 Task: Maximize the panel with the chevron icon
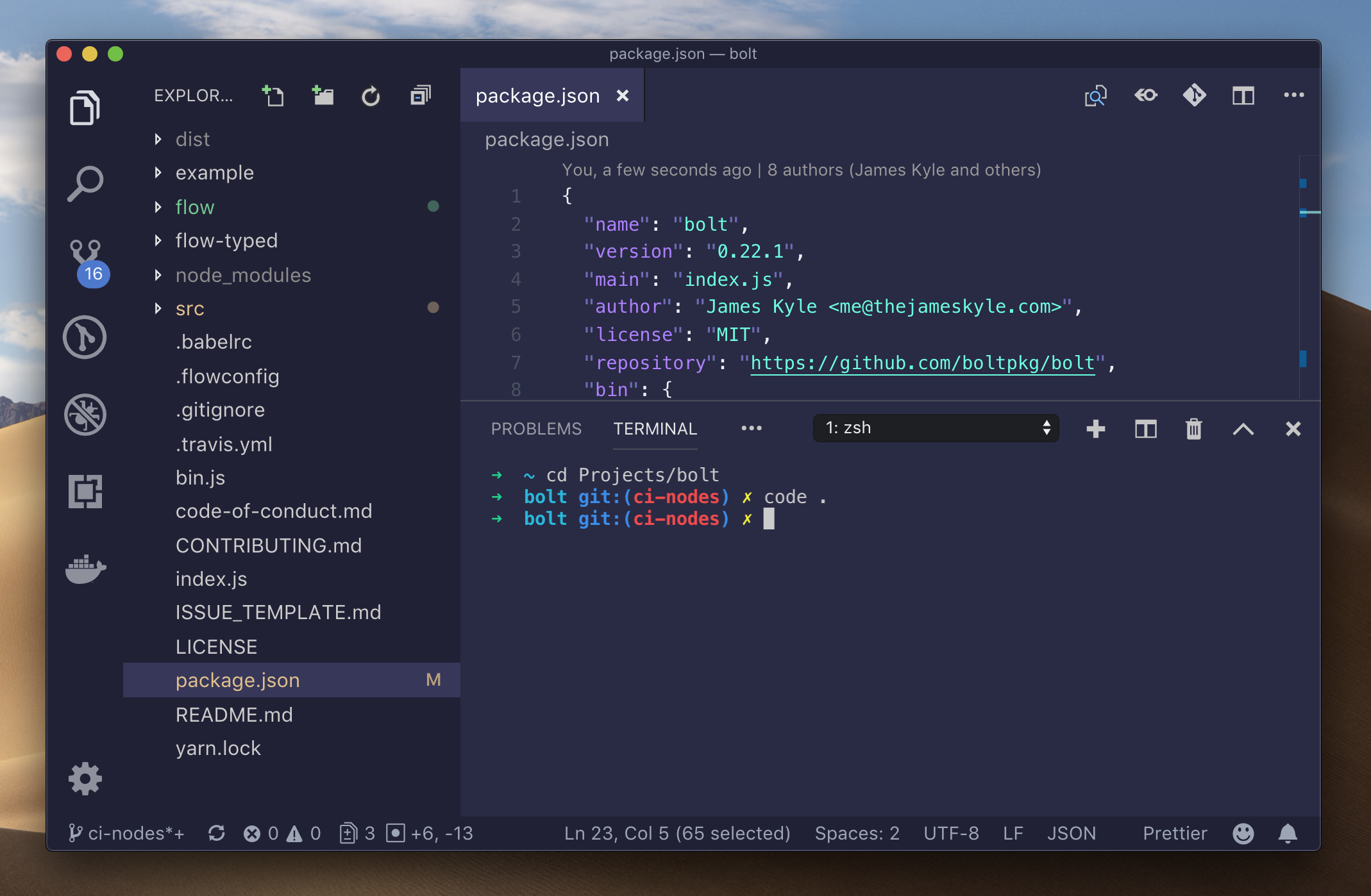tap(1243, 429)
